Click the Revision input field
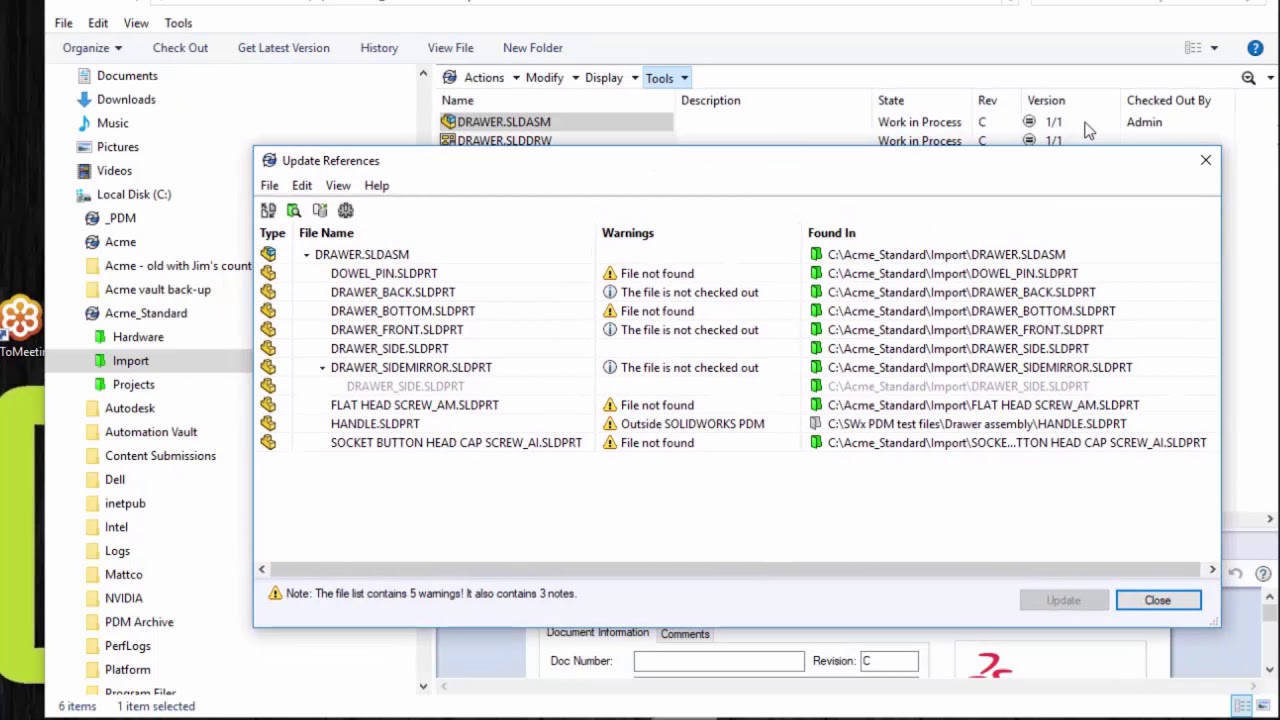Image resolution: width=1280 pixels, height=720 pixels. click(x=889, y=661)
